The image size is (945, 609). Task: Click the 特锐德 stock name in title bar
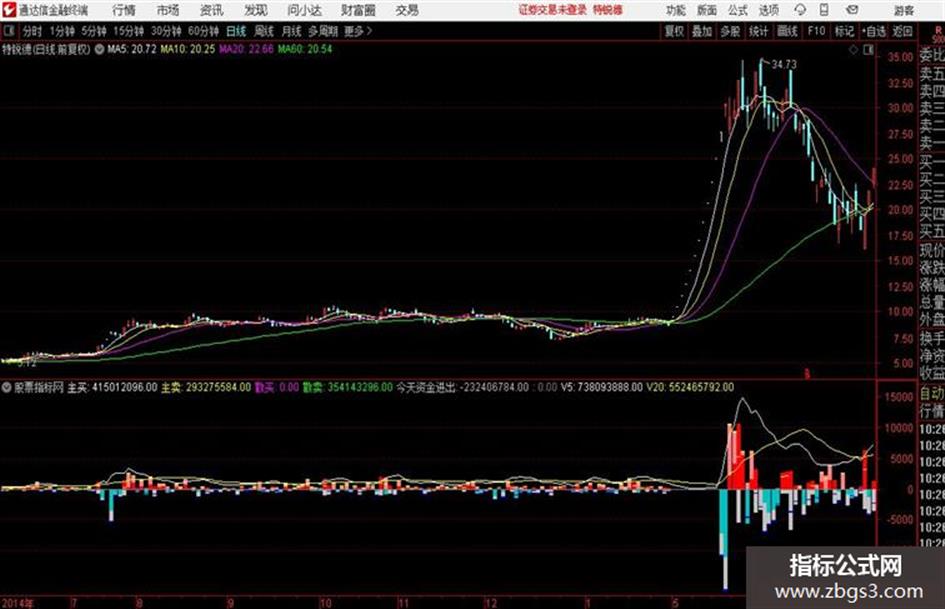click(608, 10)
